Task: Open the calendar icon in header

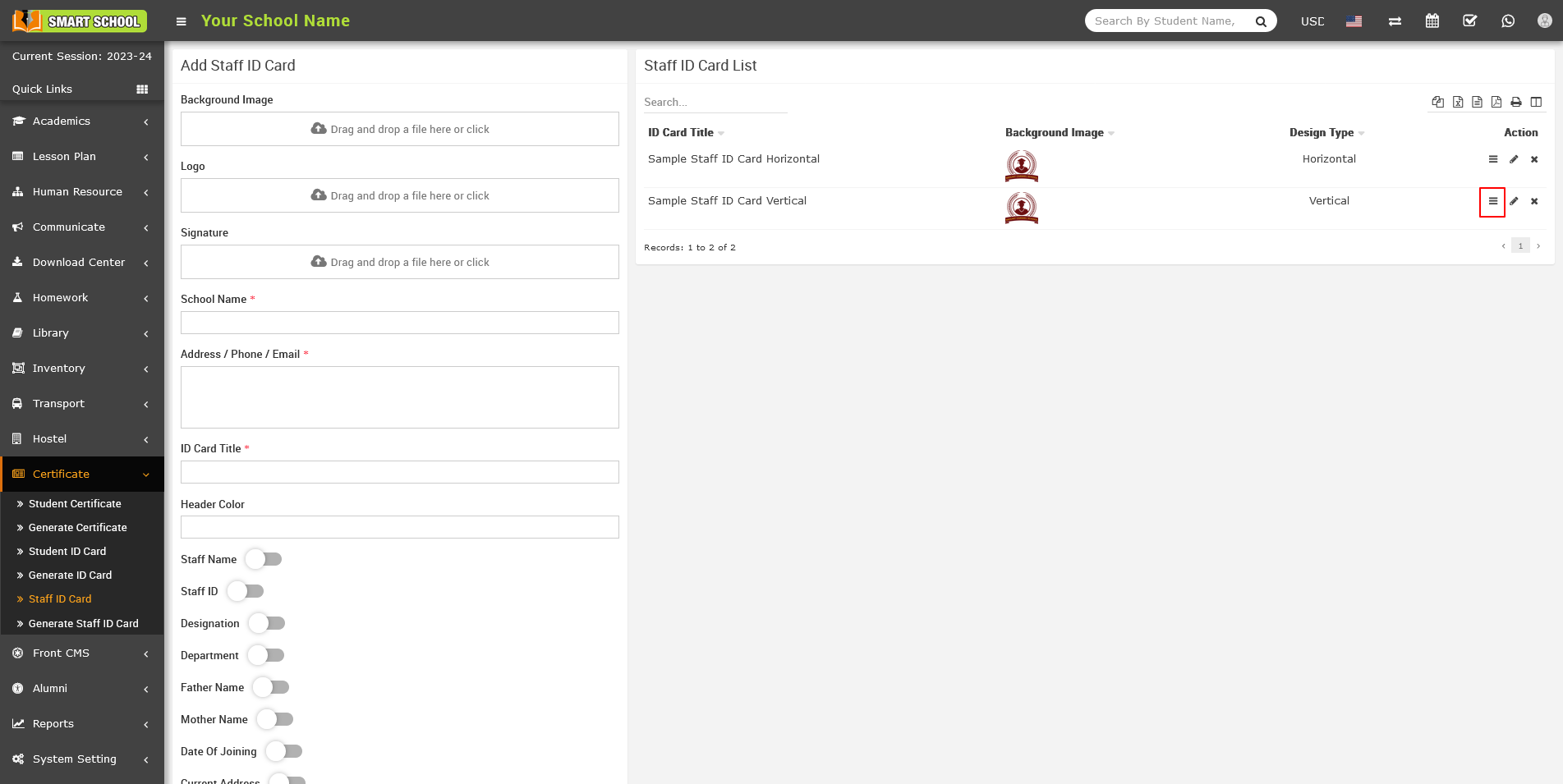Action: tap(1432, 21)
